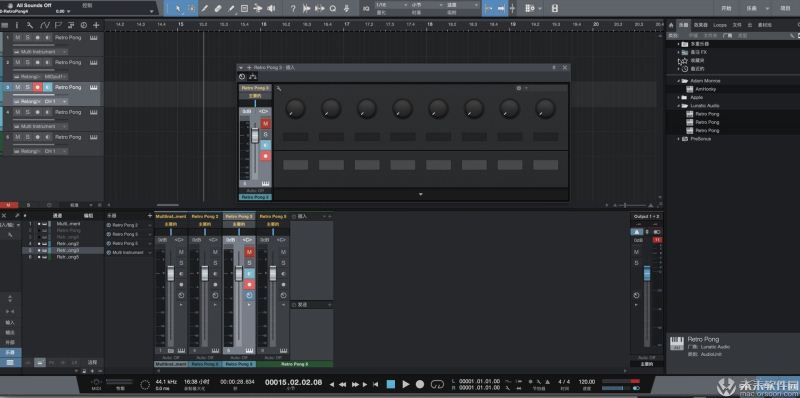Viewport: 800px width, 398px height.
Task: Select the Eraser tool in the toolbar
Action: [x=218, y=8]
